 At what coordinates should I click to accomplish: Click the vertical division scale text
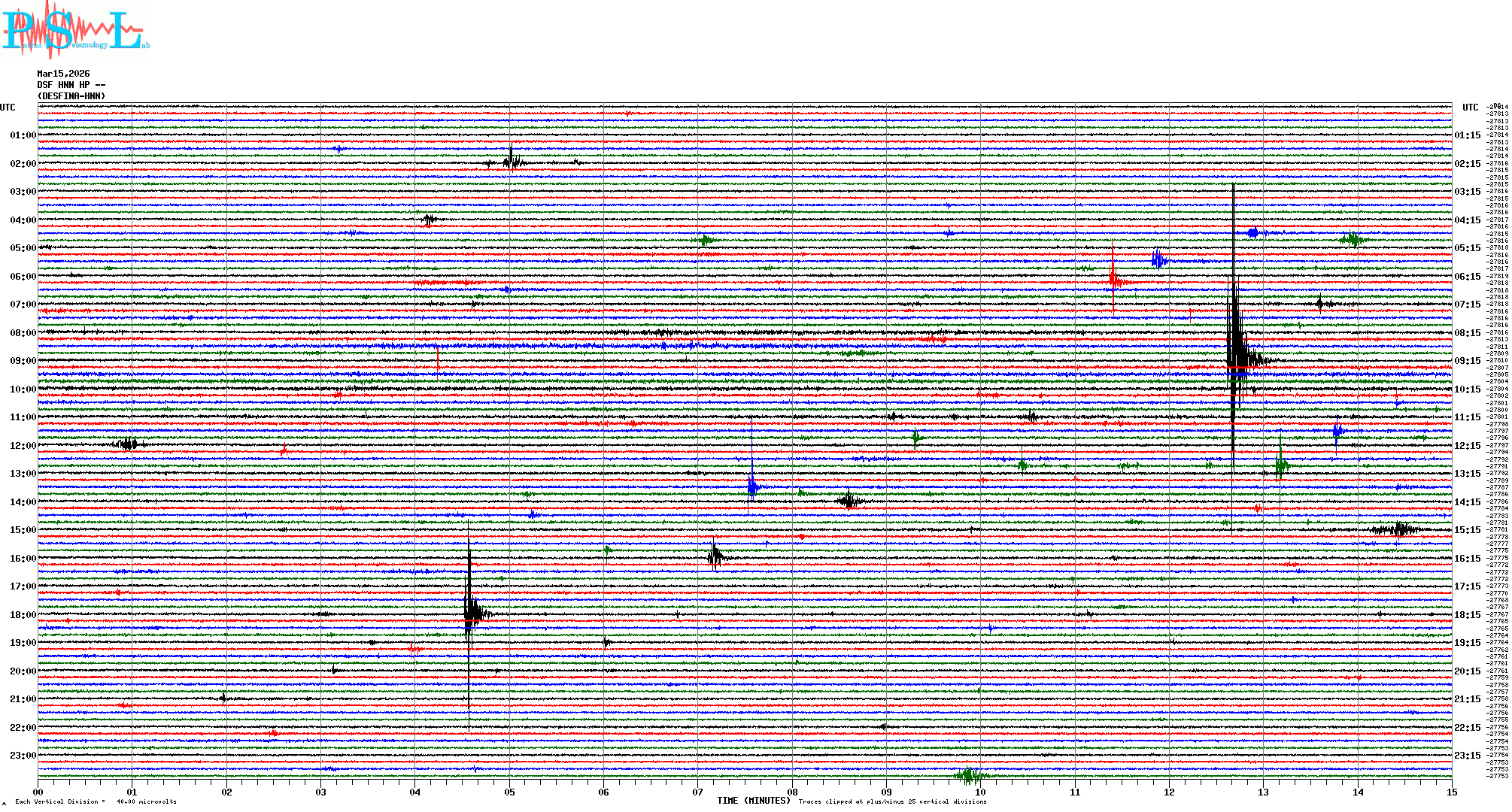point(96,801)
